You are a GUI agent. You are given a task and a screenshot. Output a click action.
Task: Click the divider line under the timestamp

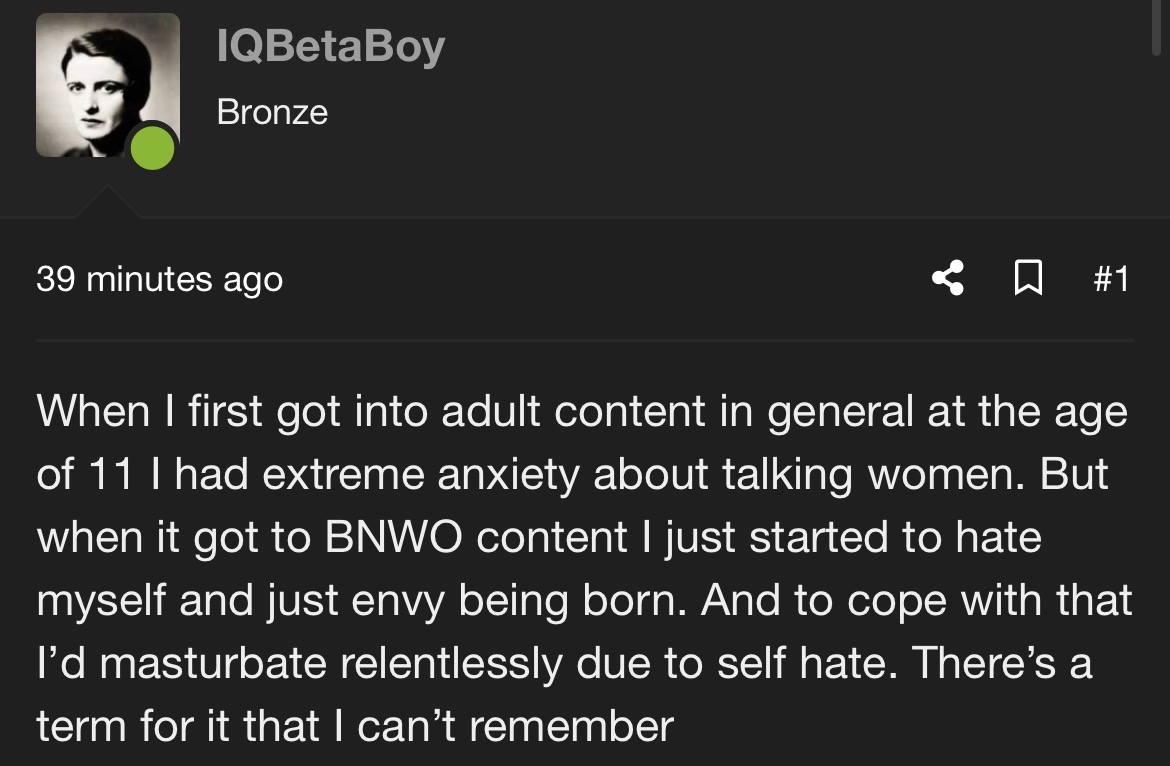tap(585, 340)
